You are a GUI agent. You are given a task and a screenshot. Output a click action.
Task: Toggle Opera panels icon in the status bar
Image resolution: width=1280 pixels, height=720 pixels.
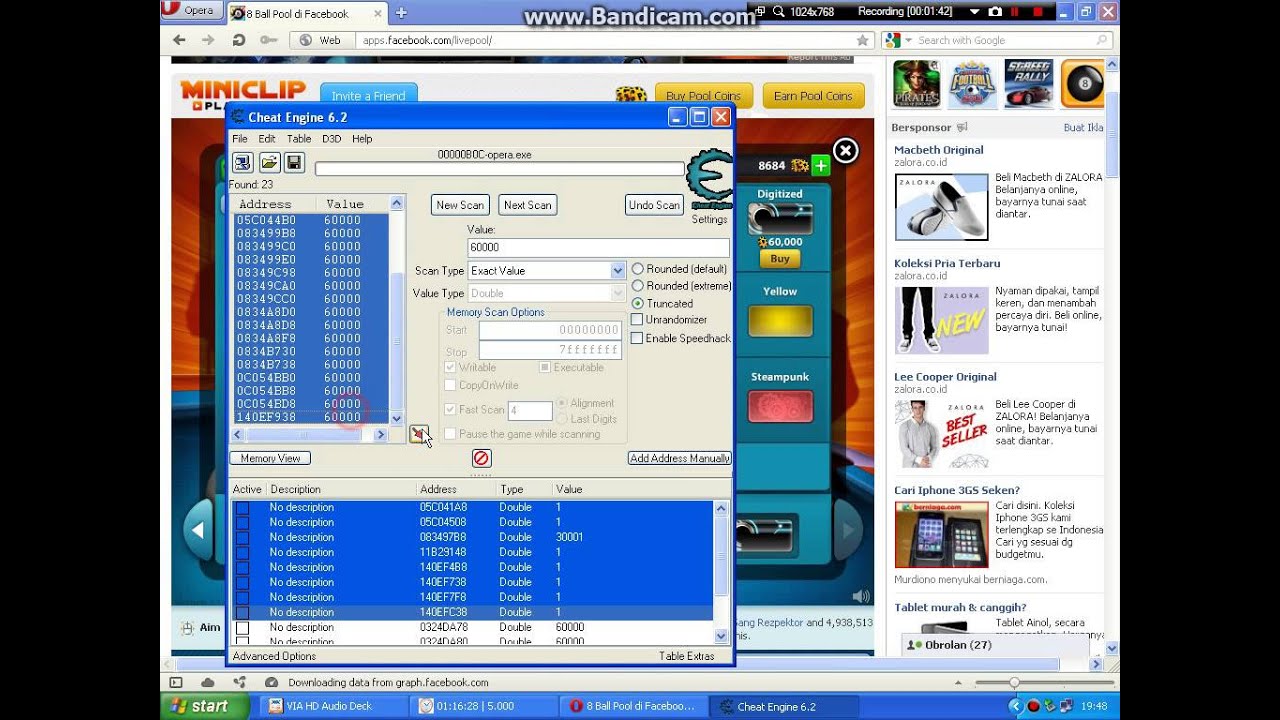(177, 682)
